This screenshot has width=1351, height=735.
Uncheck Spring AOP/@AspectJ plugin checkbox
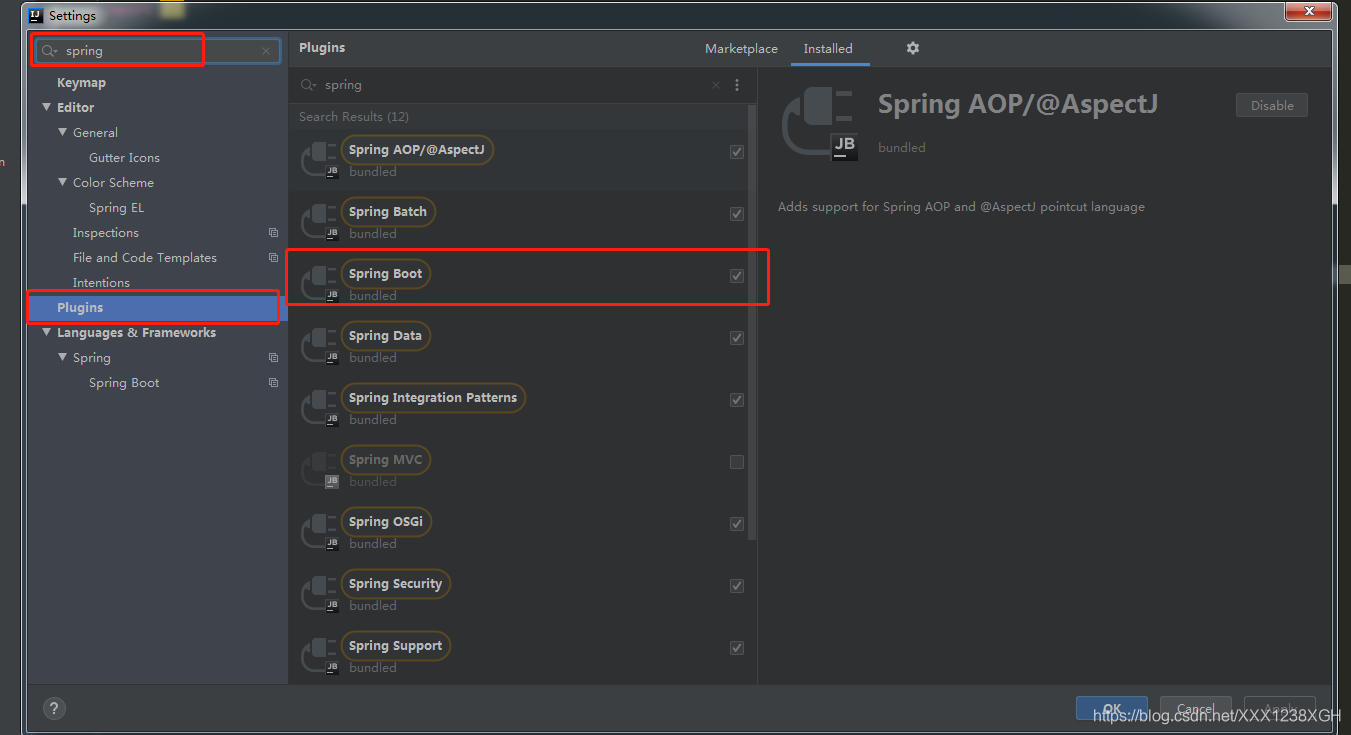737,152
